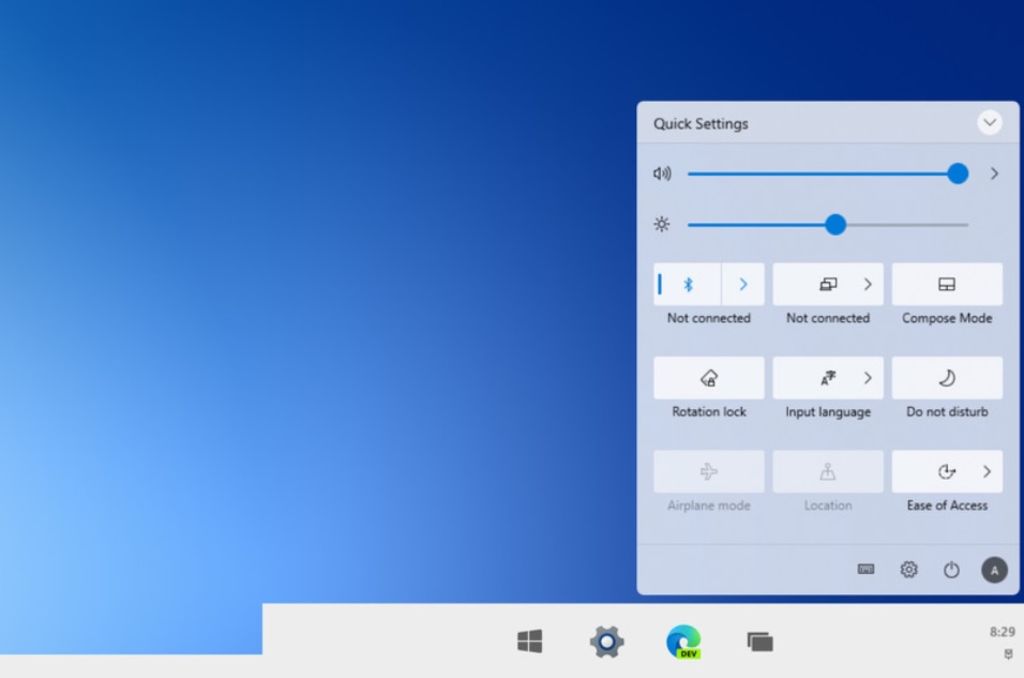The image size is (1024, 678).
Task: Click the notification icon below clock
Action: pos(1008,654)
